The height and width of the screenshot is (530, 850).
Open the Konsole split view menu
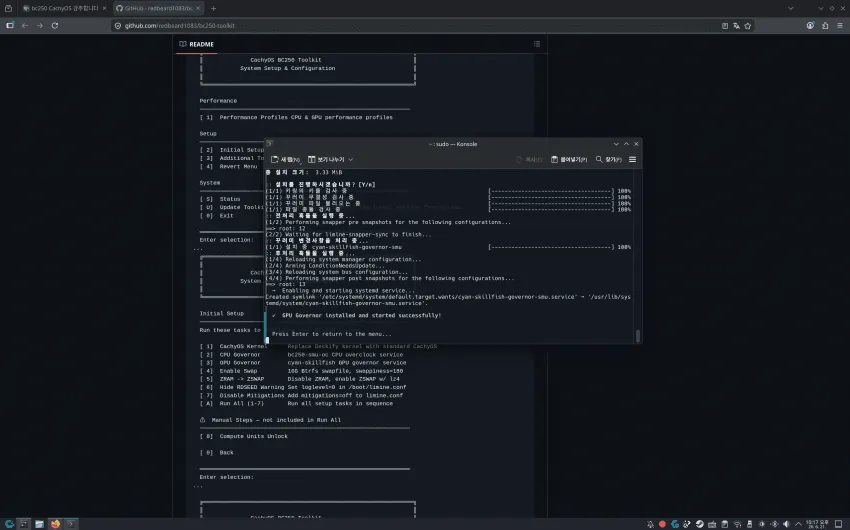331,159
